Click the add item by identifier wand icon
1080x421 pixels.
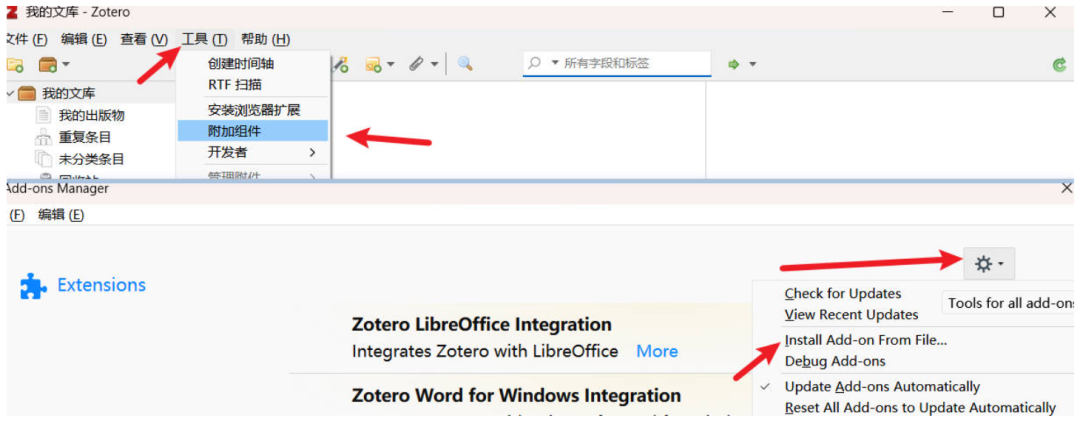pos(341,64)
